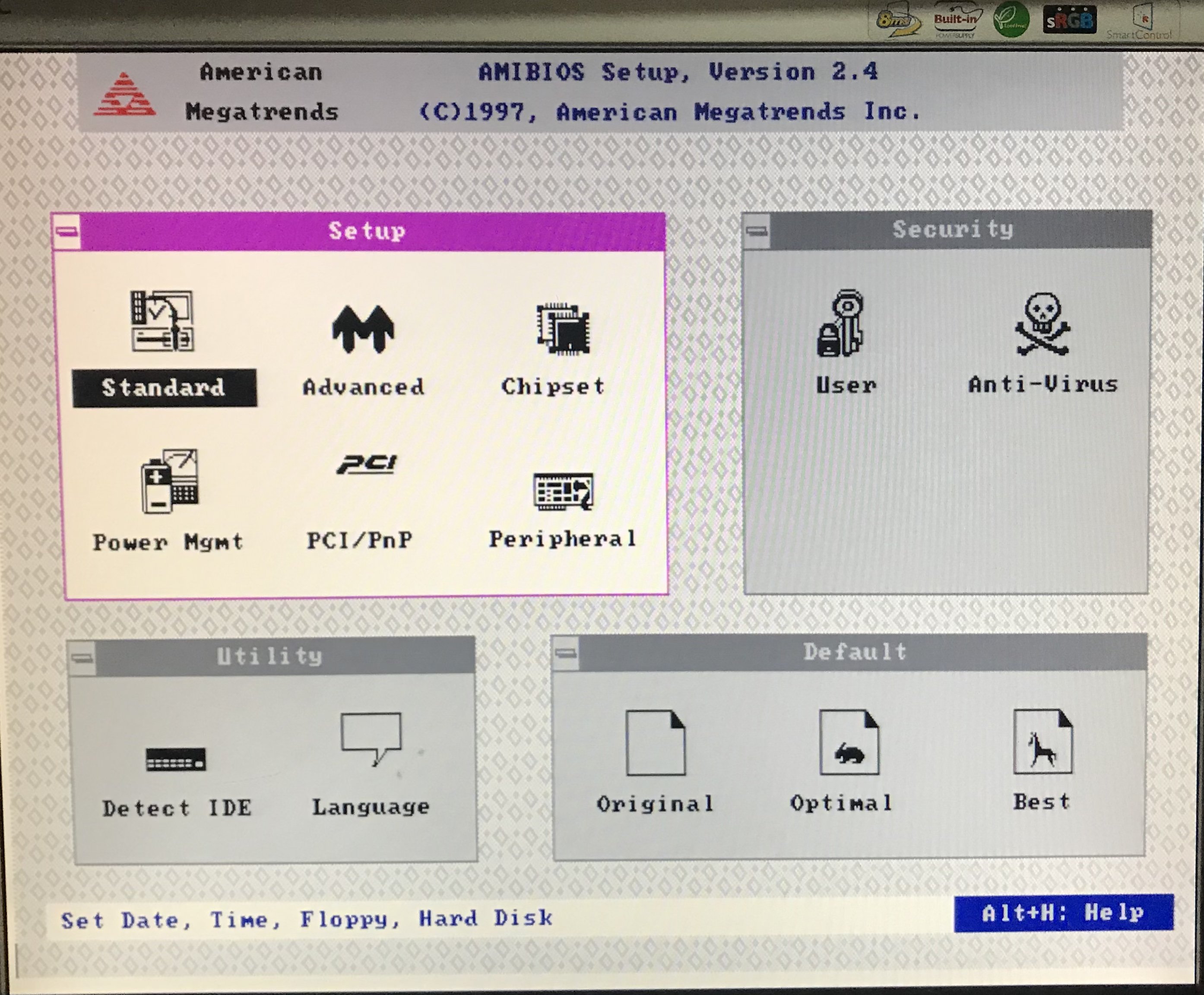The width and height of the screenshot is (1204, 995).
Task: Click the Alt+H: Help button
Action: (1063, 913)
